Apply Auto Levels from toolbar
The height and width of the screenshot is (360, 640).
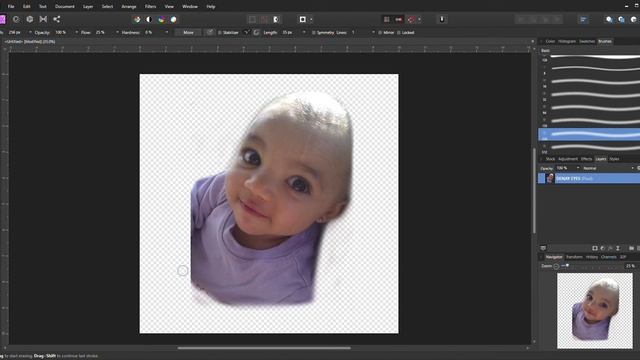(x=137, y=19)
